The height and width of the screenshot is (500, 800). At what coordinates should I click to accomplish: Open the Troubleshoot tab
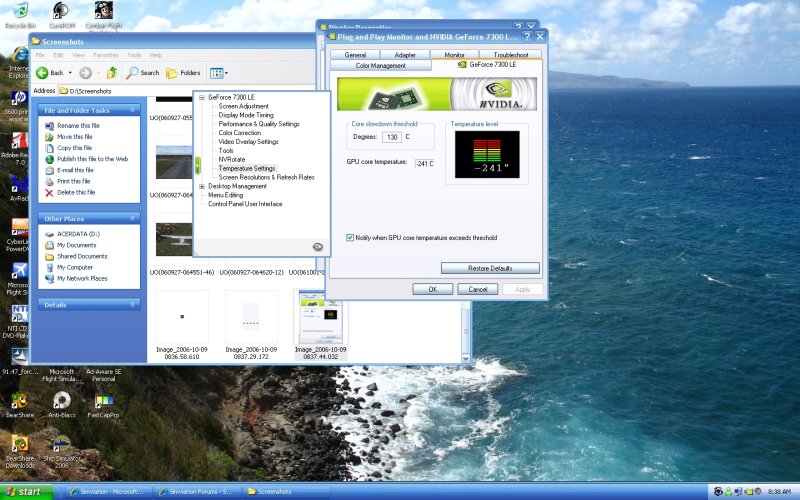click(510, 55)
